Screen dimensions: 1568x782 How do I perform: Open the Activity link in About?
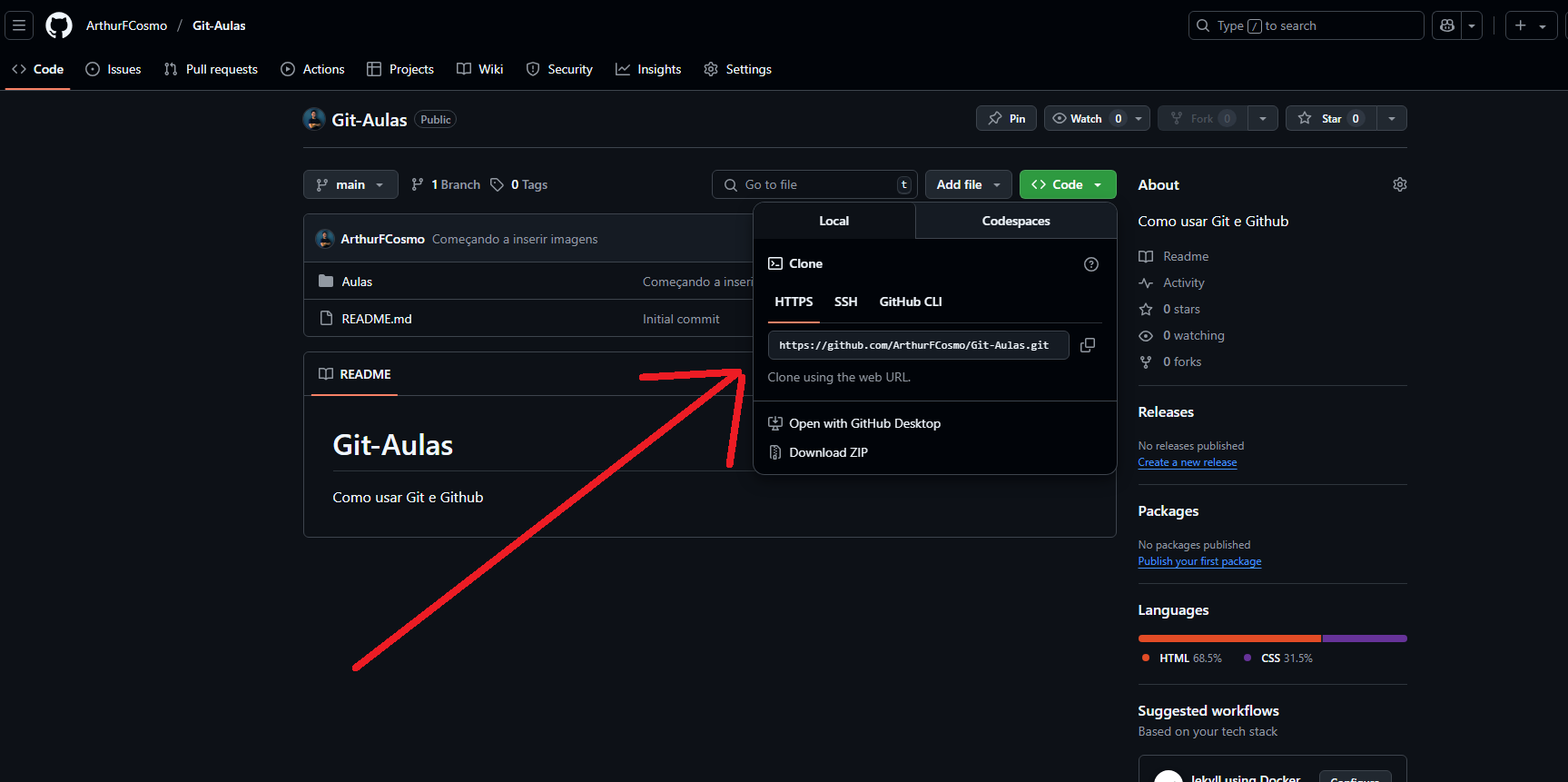[1172, 283]
